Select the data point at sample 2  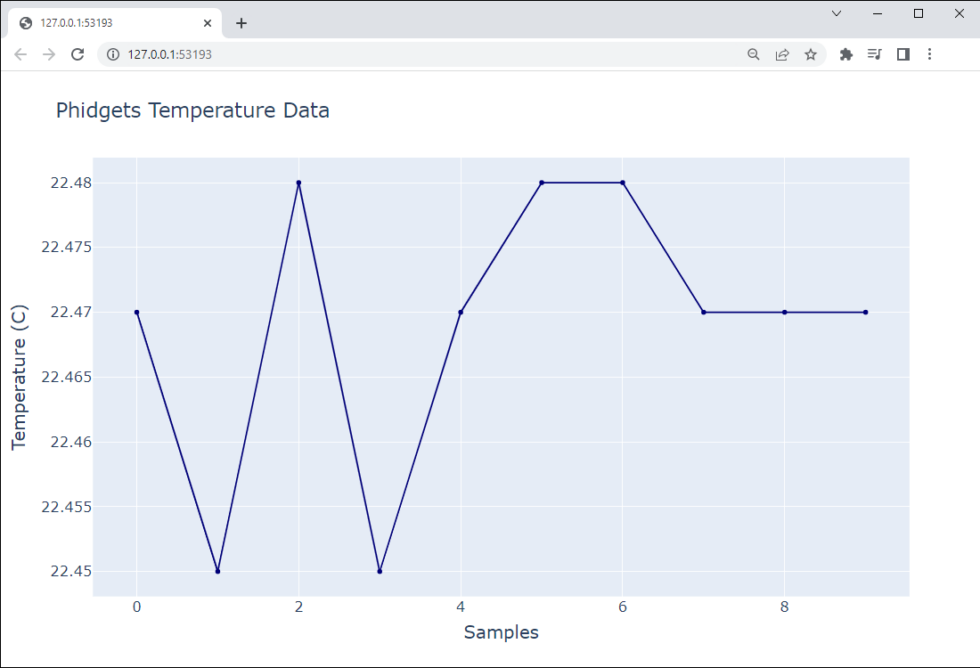pyautogui.click(x=298, y=183)
